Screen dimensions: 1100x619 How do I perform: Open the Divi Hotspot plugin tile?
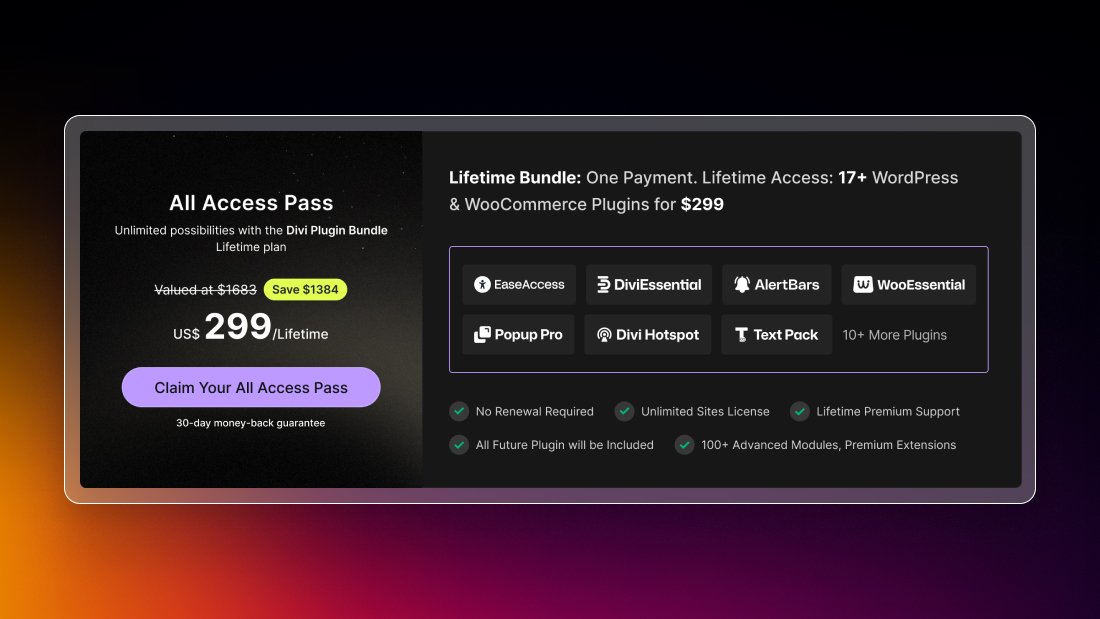pyautogui.click(x=647, y=334)
